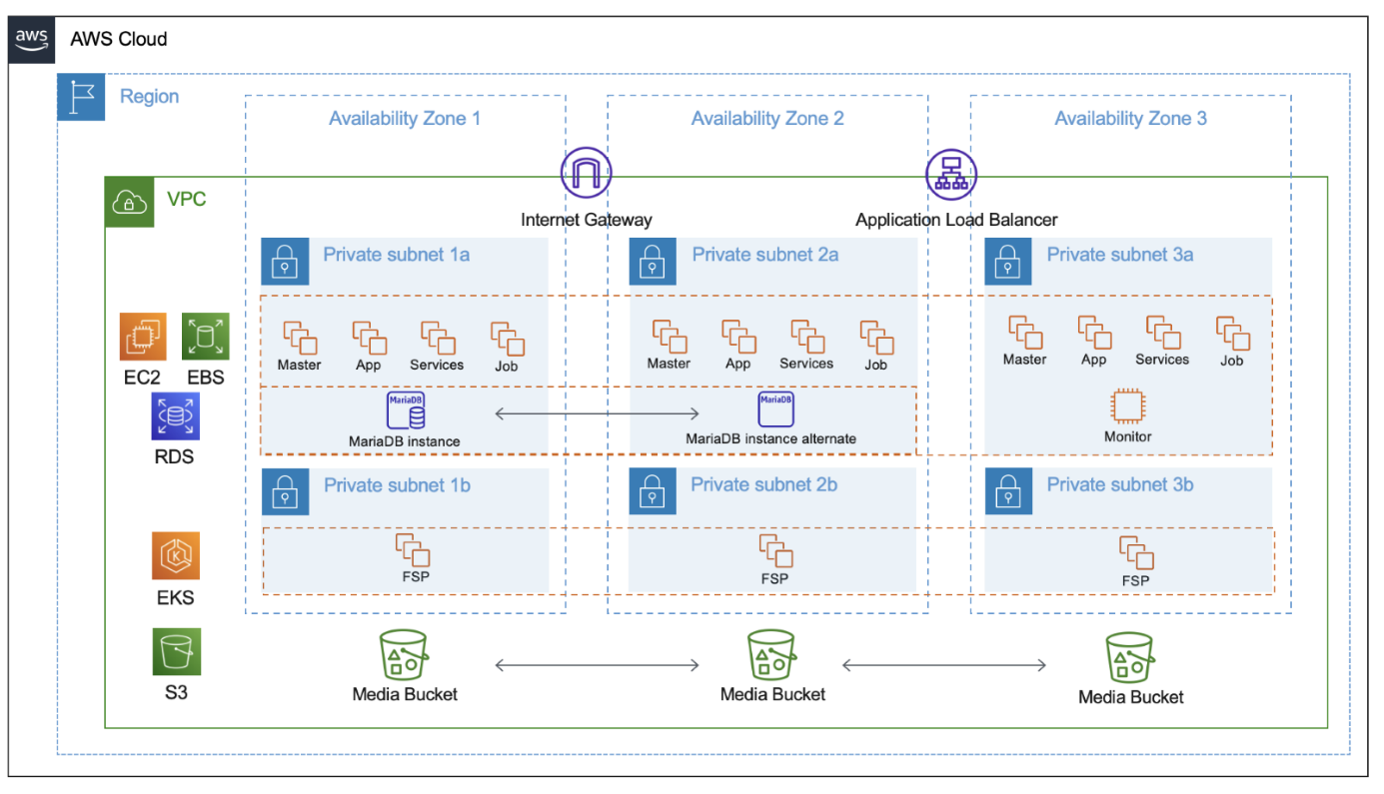Click the FSP icon in subnet 2b
The image size is (1384, 794).
tap(775, 551)
